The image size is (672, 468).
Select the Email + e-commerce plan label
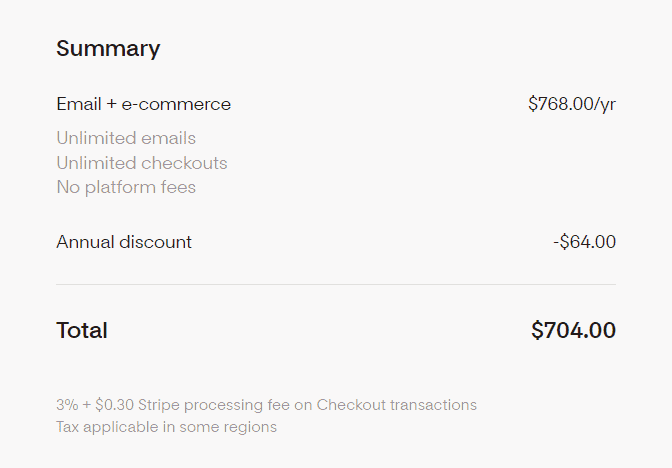click(144, 104)
